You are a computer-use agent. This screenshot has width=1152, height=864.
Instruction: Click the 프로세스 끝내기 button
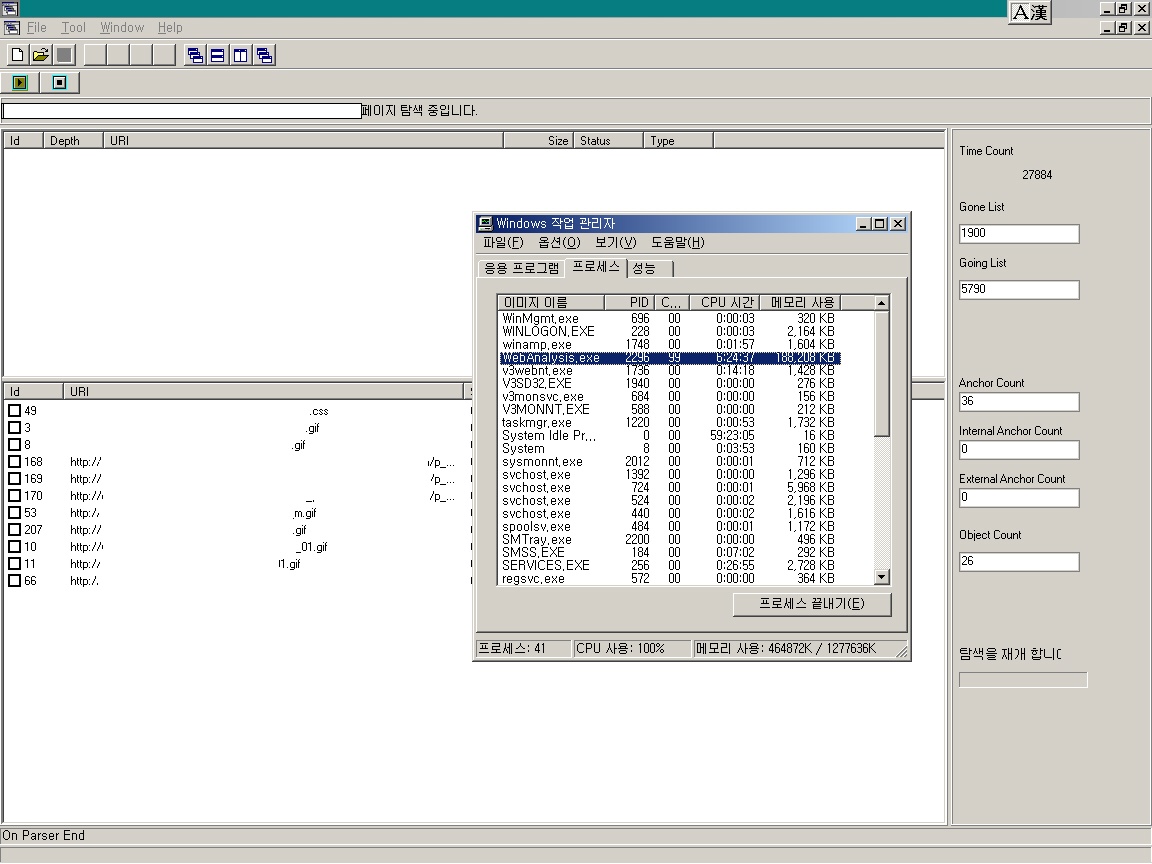tap(811, 604)
